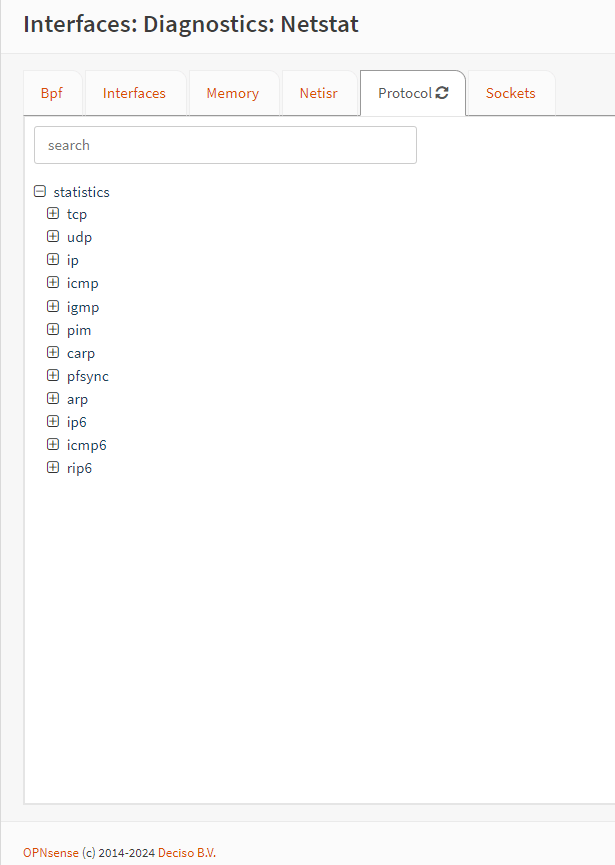Open the Interfaces tab
This screenshot has width=615, height=865.
tap(134, 93)
